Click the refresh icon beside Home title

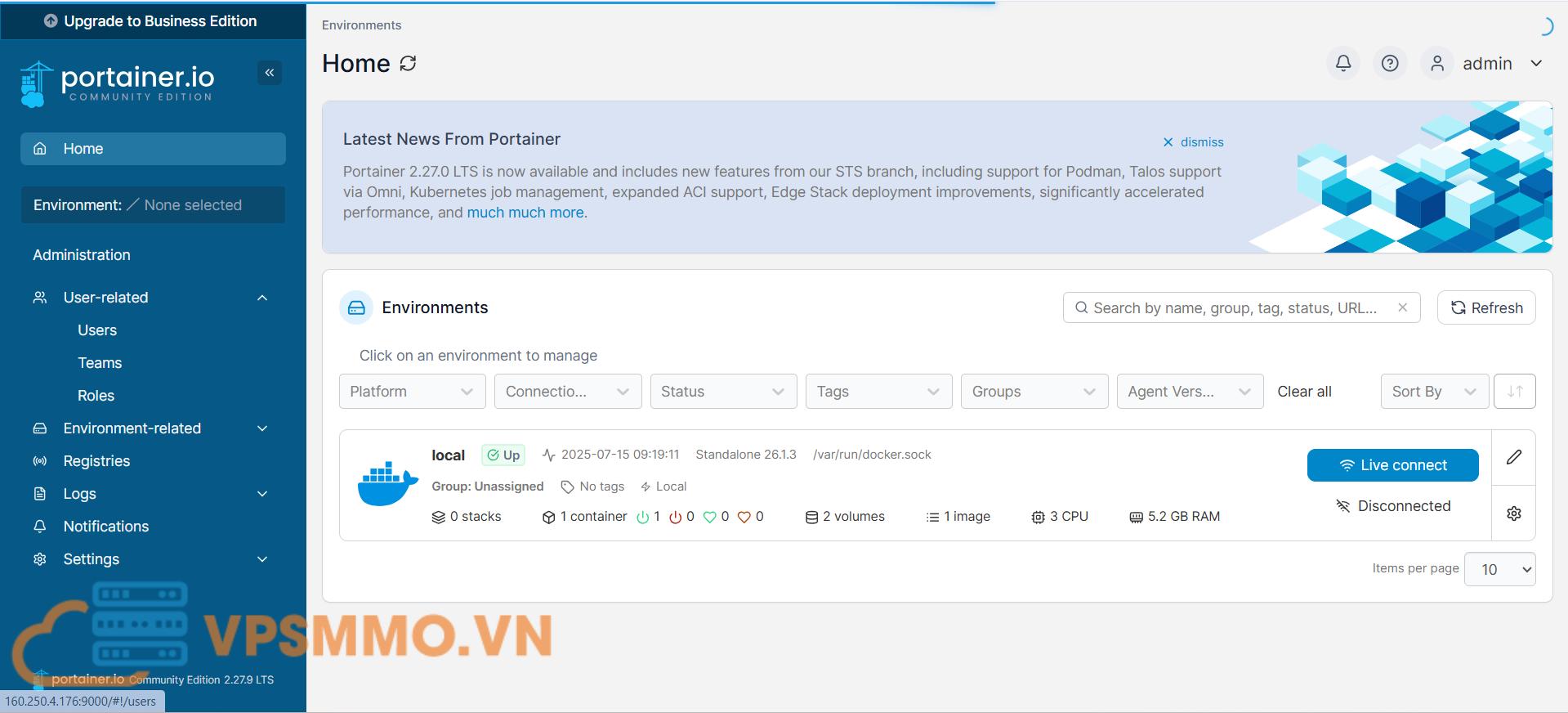click(x=409, y=63)
